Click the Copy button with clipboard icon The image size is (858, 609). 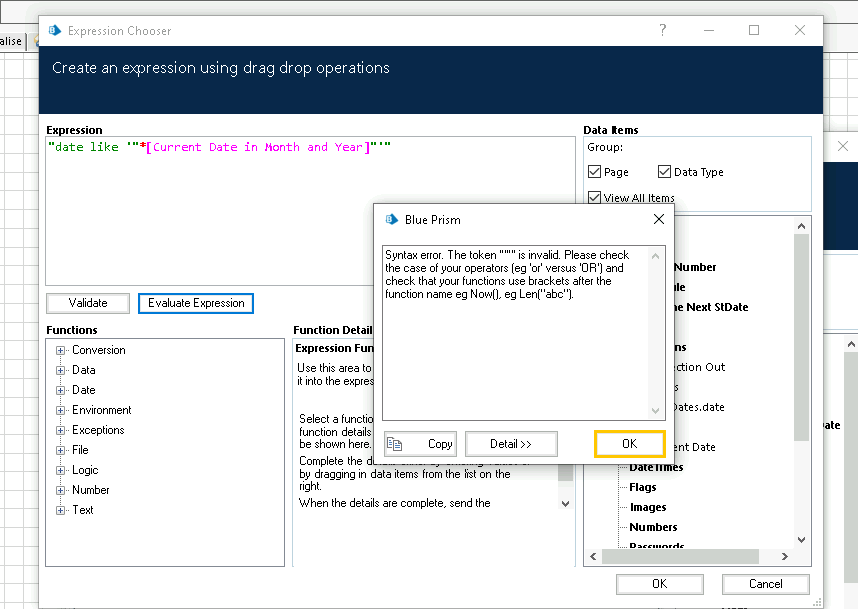point(421,444)
